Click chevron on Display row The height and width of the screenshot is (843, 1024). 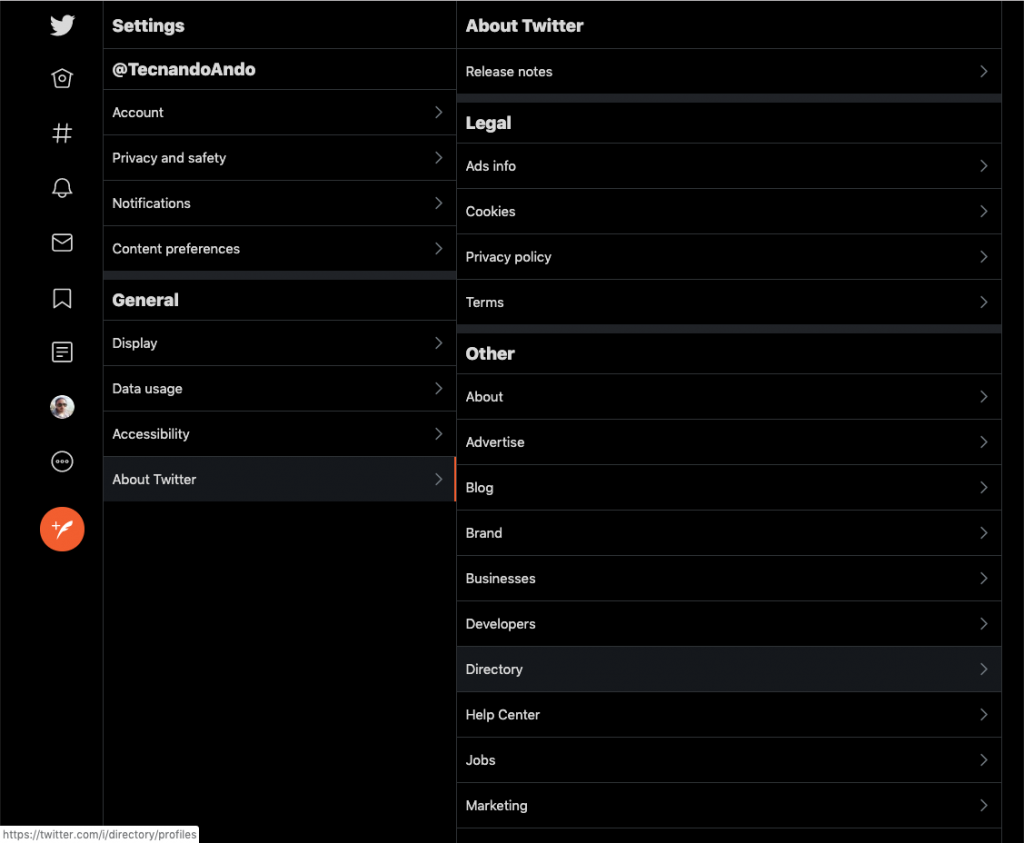tap(439, 343)
